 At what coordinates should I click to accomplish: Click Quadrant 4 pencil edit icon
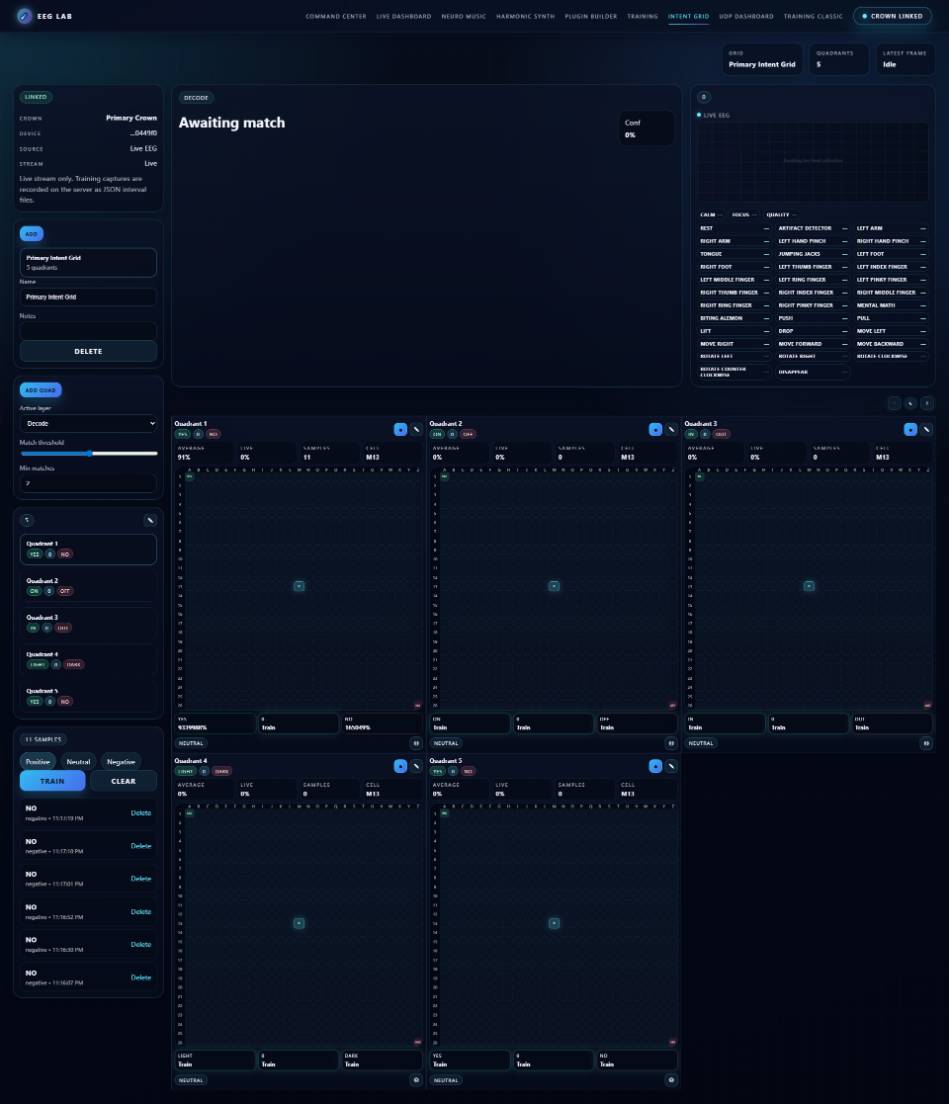(416, 766)
